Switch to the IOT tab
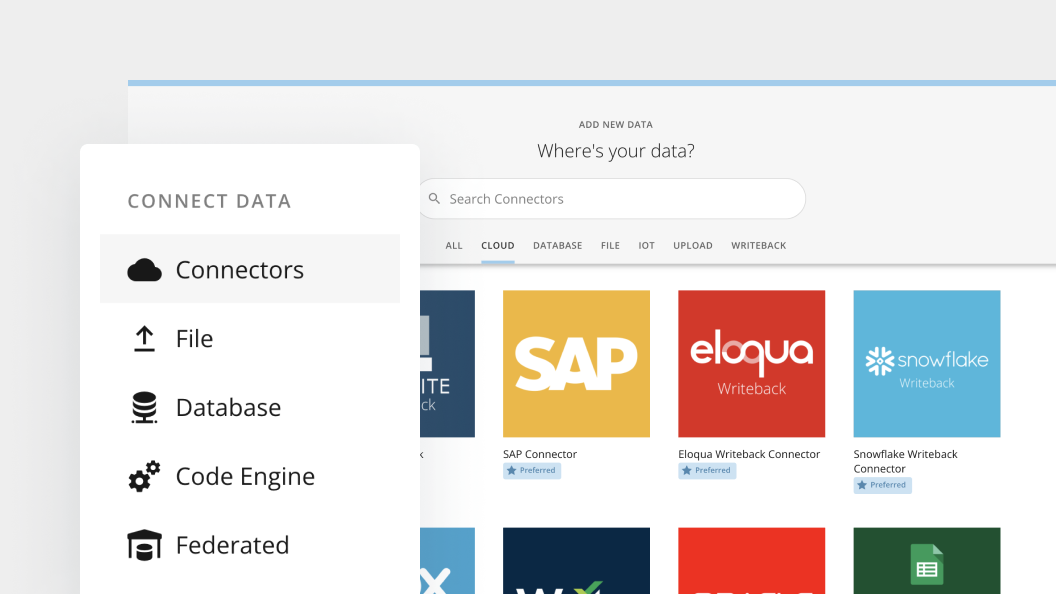This screenshot has width=1056, height=594. [x=647, y=246]
